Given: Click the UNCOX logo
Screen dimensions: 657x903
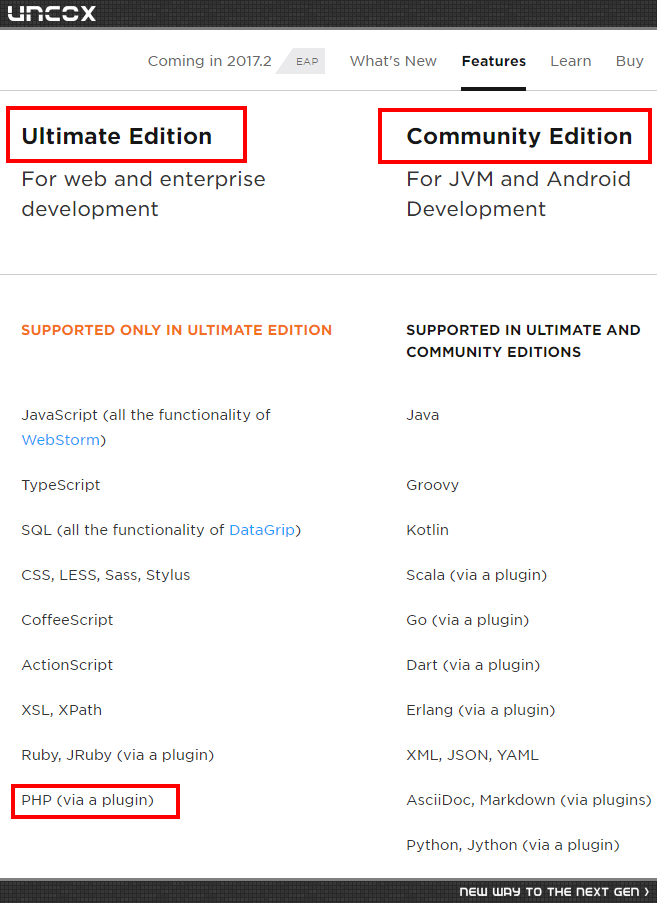Looking at the screenshot, I should click(51, 13).
